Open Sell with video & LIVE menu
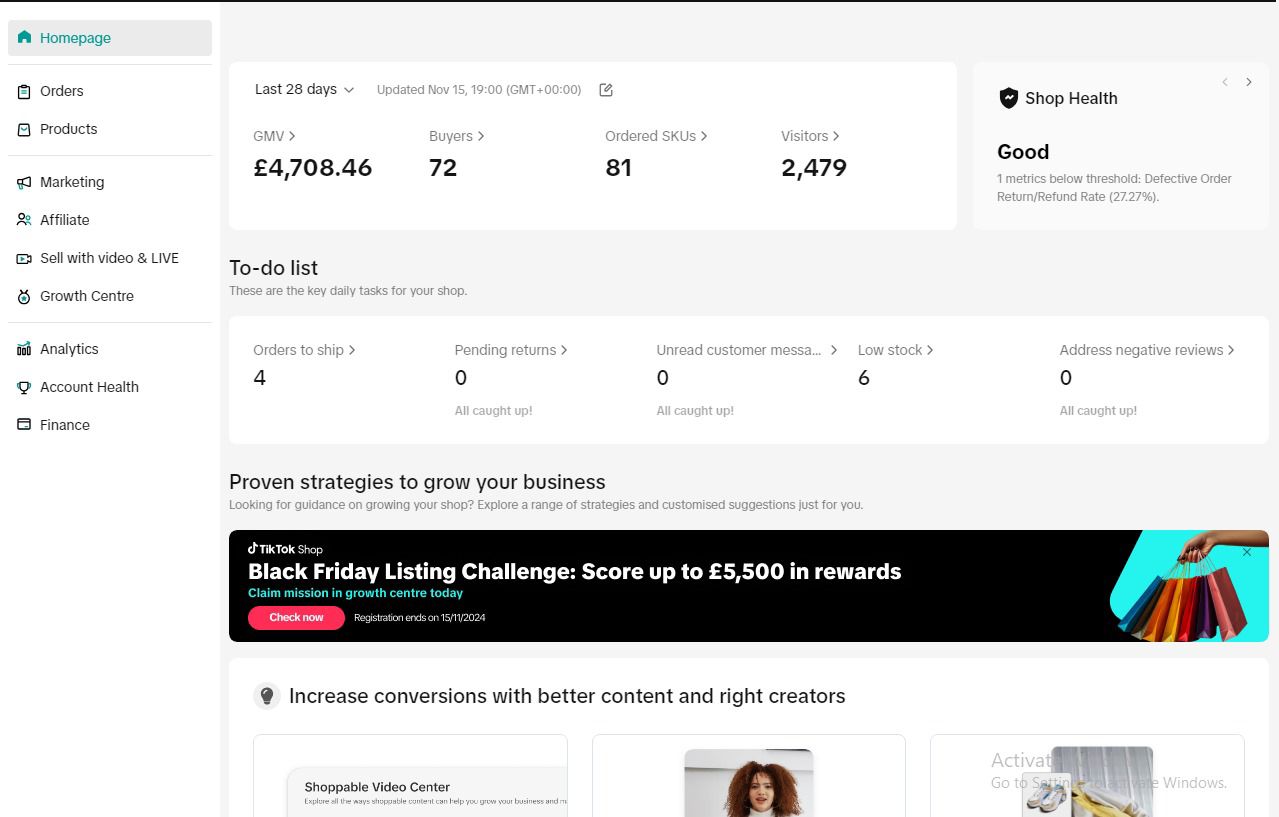 tap(109, 258)
